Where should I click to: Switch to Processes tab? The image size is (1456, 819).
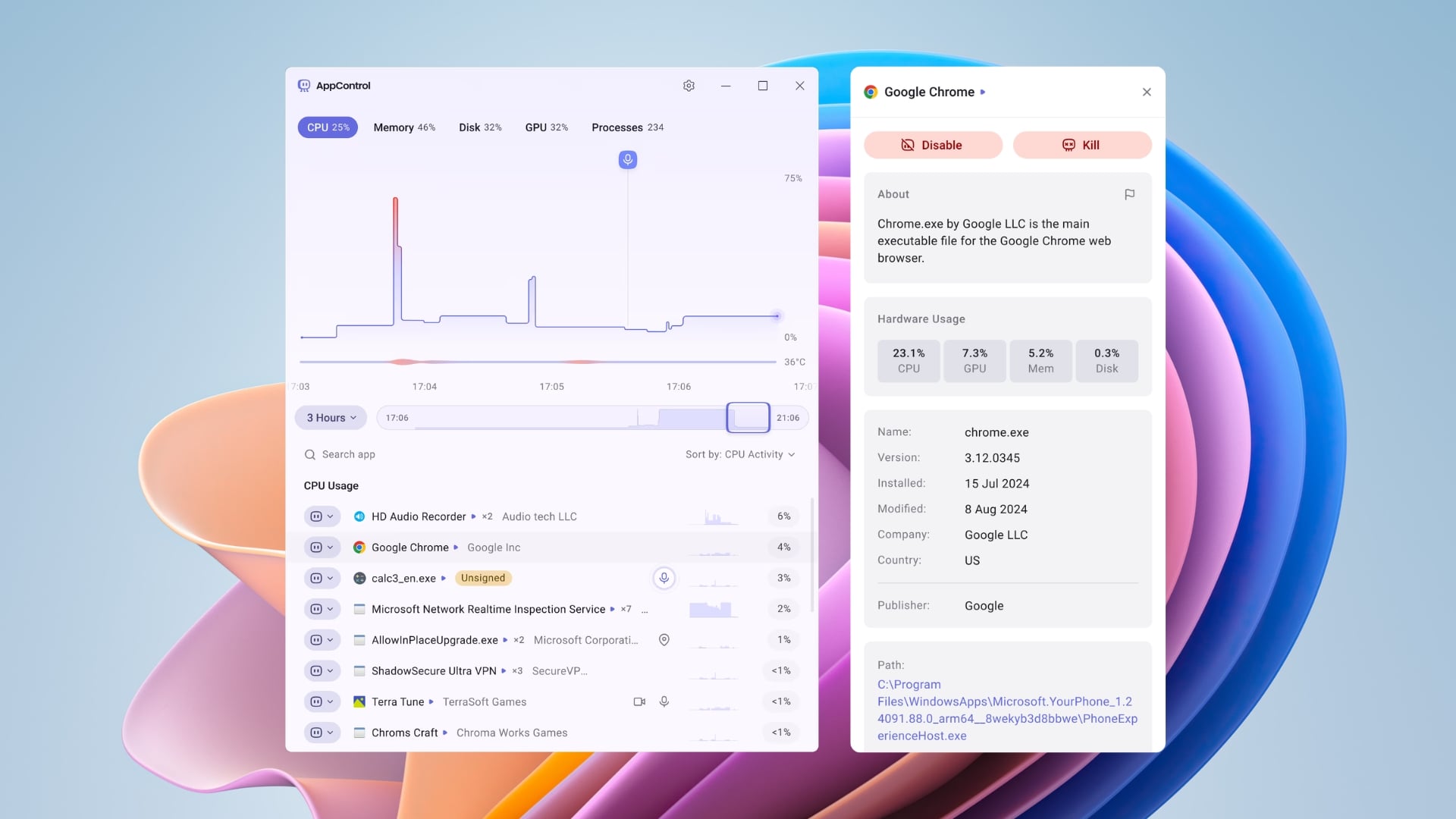pyautogui.click(x=627, y=127)
